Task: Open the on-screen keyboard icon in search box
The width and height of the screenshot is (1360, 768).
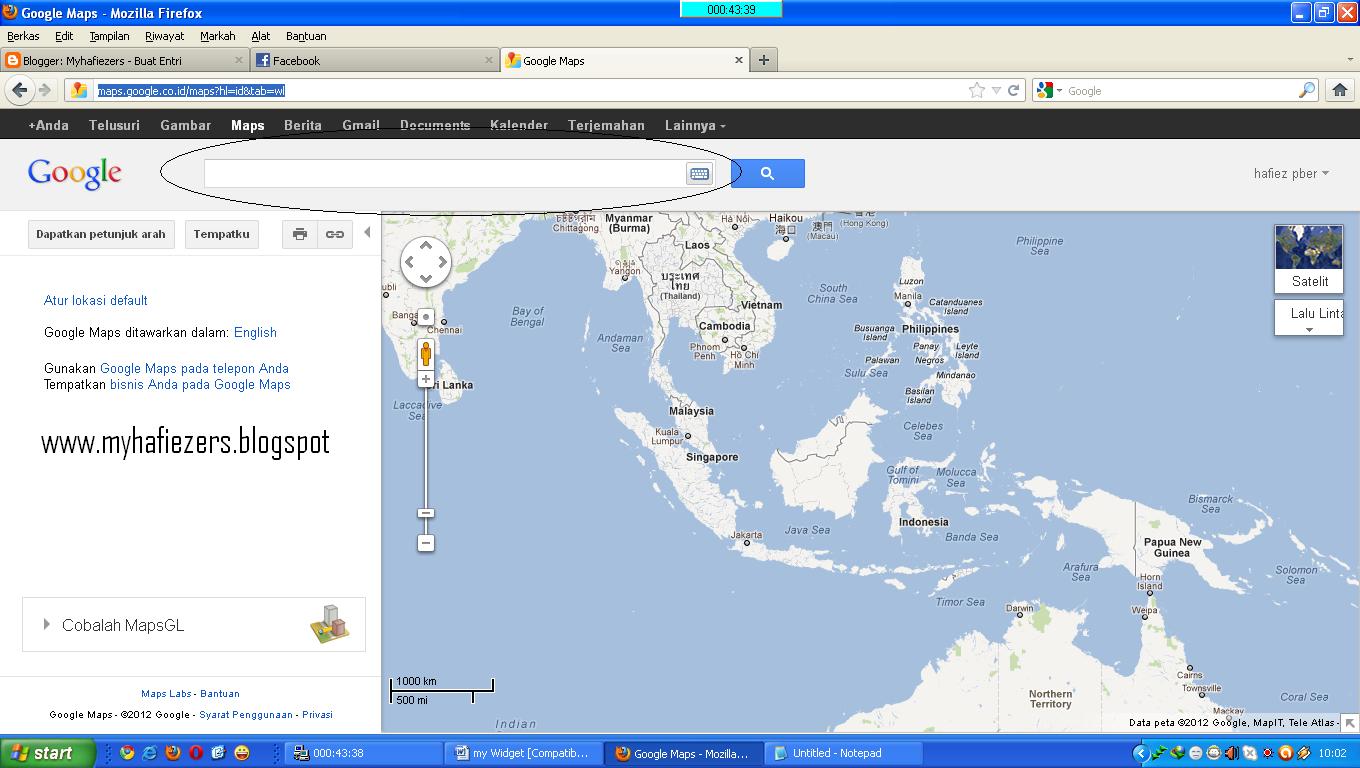Action: 699,173
